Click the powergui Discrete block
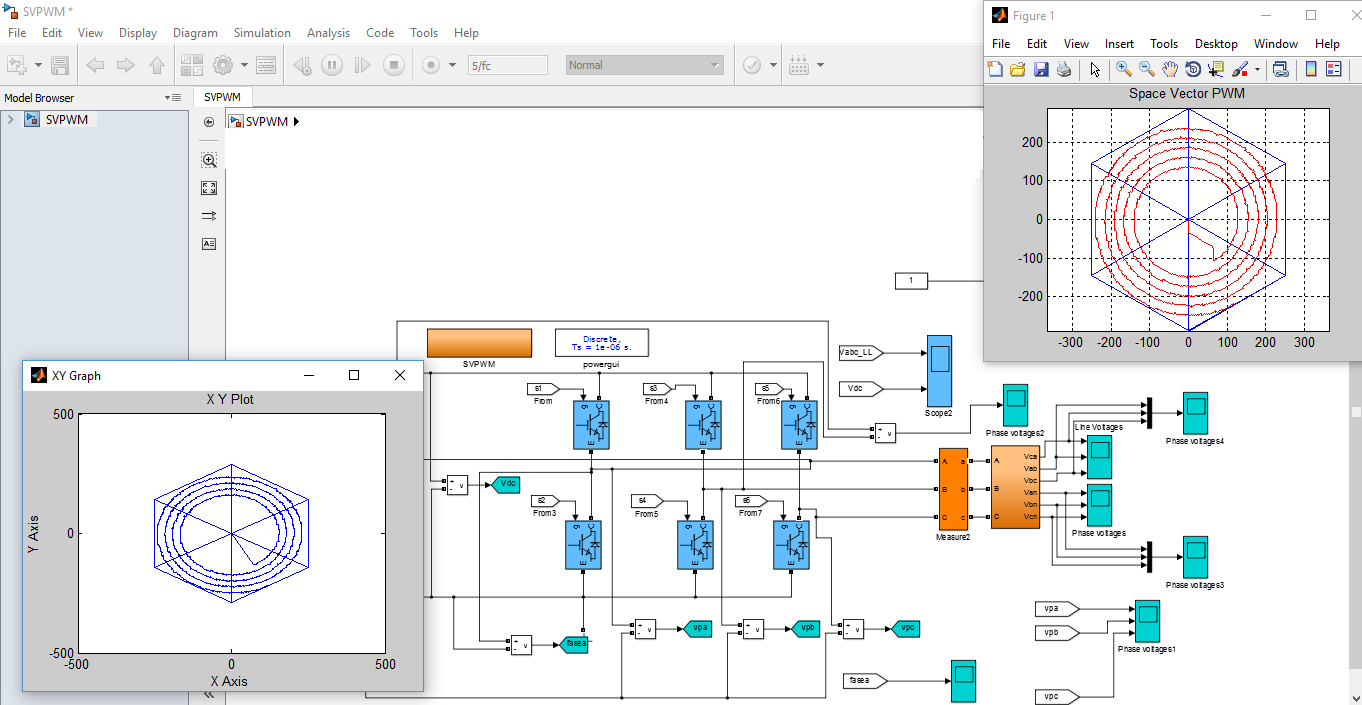 pyautogui.click(x=602, y=342)
